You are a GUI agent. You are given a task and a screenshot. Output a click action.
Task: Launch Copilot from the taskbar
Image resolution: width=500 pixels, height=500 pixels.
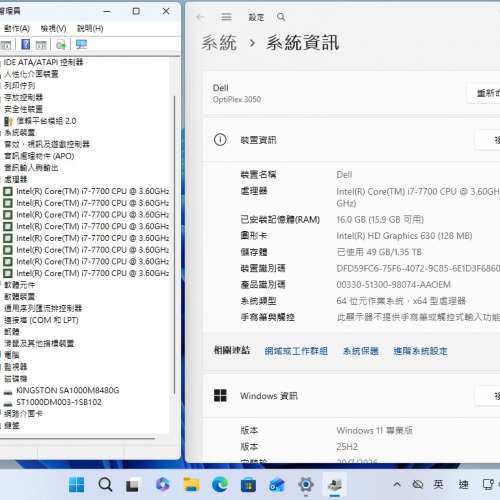(x=162, y=484)
